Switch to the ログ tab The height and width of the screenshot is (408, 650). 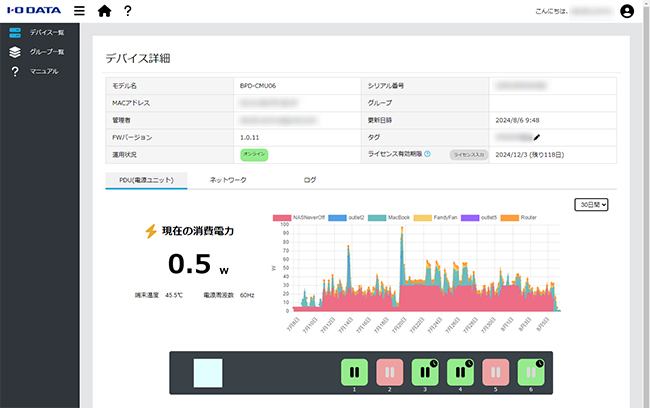pos(310,180)
